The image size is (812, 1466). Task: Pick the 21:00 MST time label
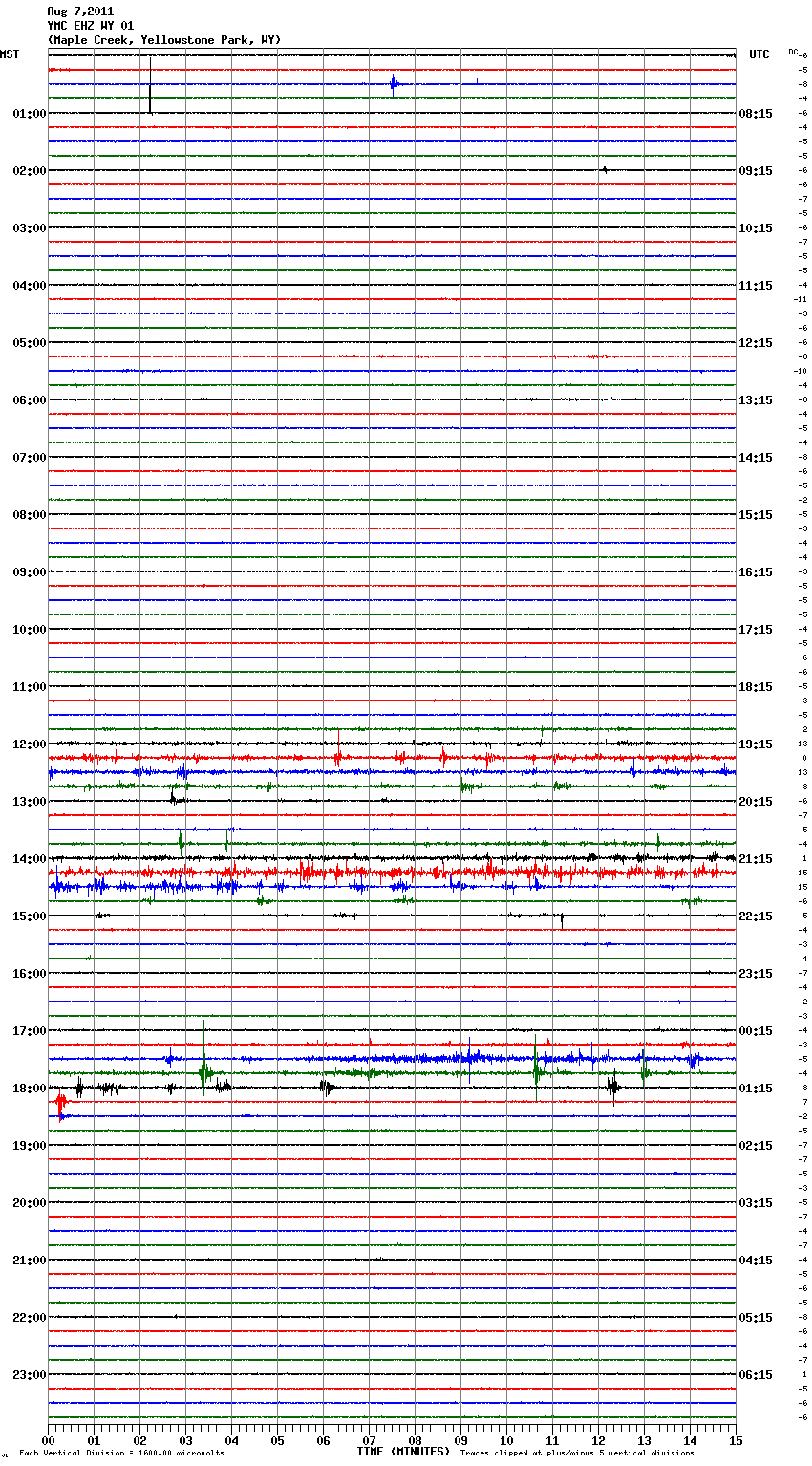(x=30, y=1261)
